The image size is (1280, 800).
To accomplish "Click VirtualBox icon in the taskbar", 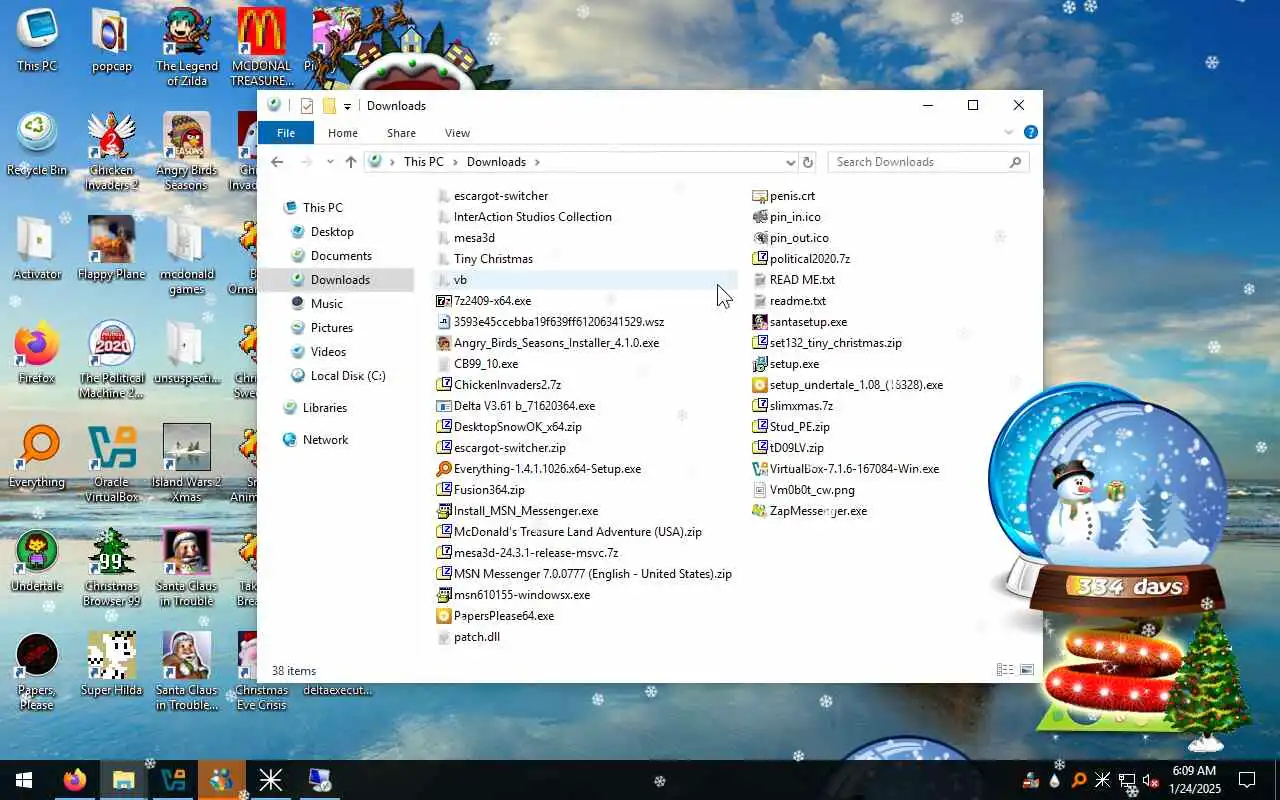I will click(173, 779).
